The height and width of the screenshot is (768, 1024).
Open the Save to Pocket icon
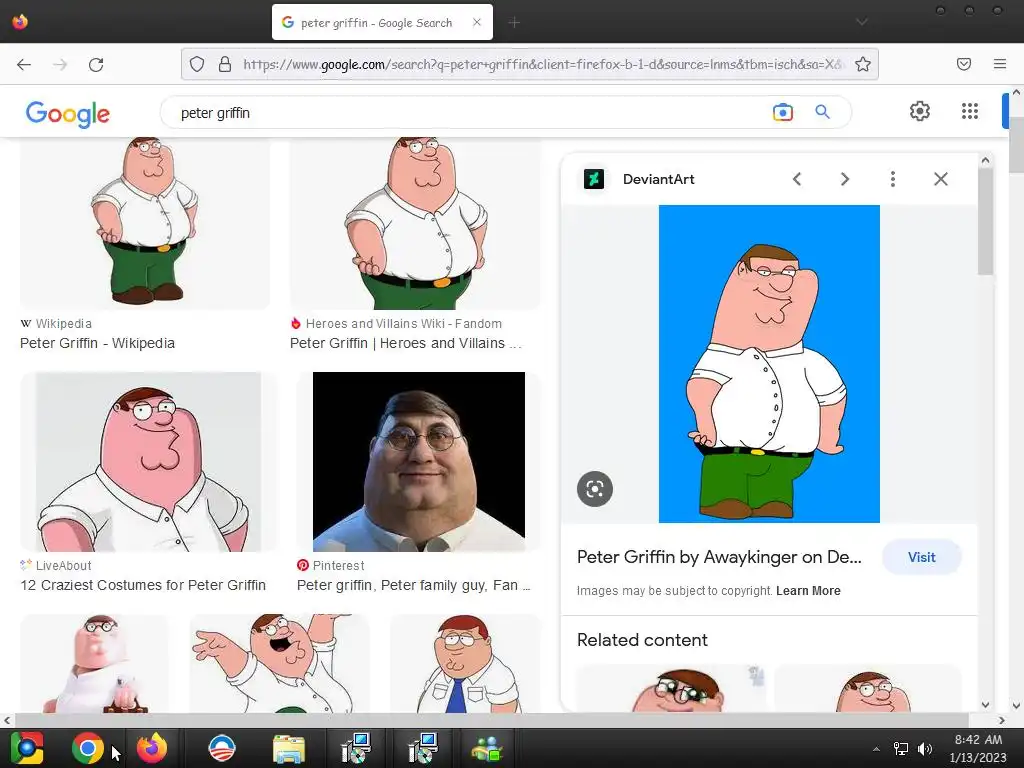[964, 64]
